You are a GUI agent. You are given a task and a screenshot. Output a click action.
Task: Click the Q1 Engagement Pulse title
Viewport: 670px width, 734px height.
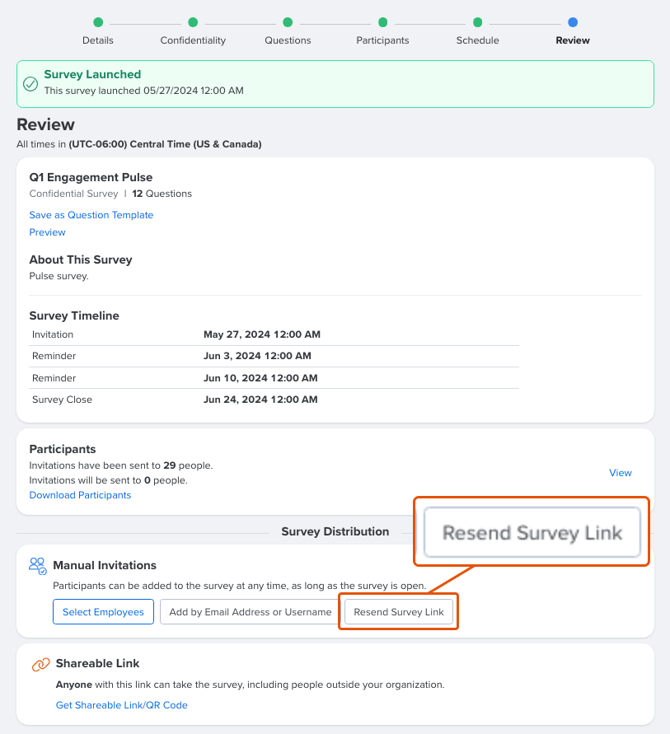click(x=91, y=177)
